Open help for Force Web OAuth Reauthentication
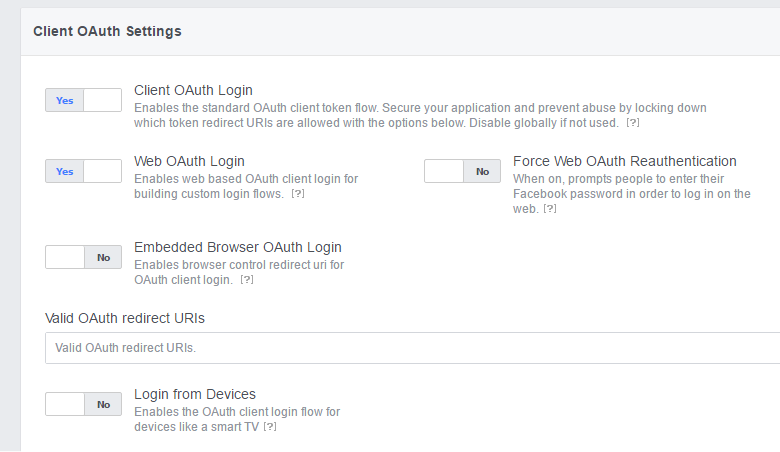 click(549, 209)
